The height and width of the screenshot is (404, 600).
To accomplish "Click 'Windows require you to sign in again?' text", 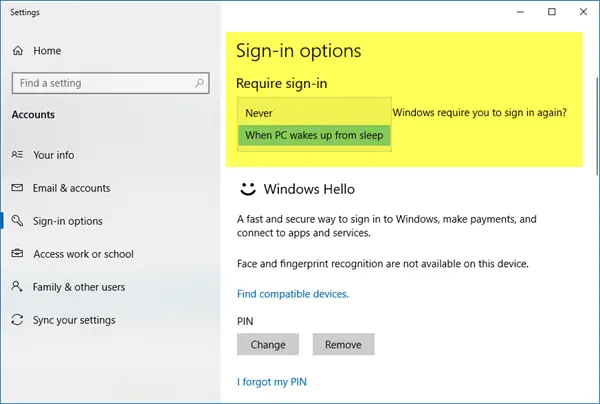I will 479,112.
